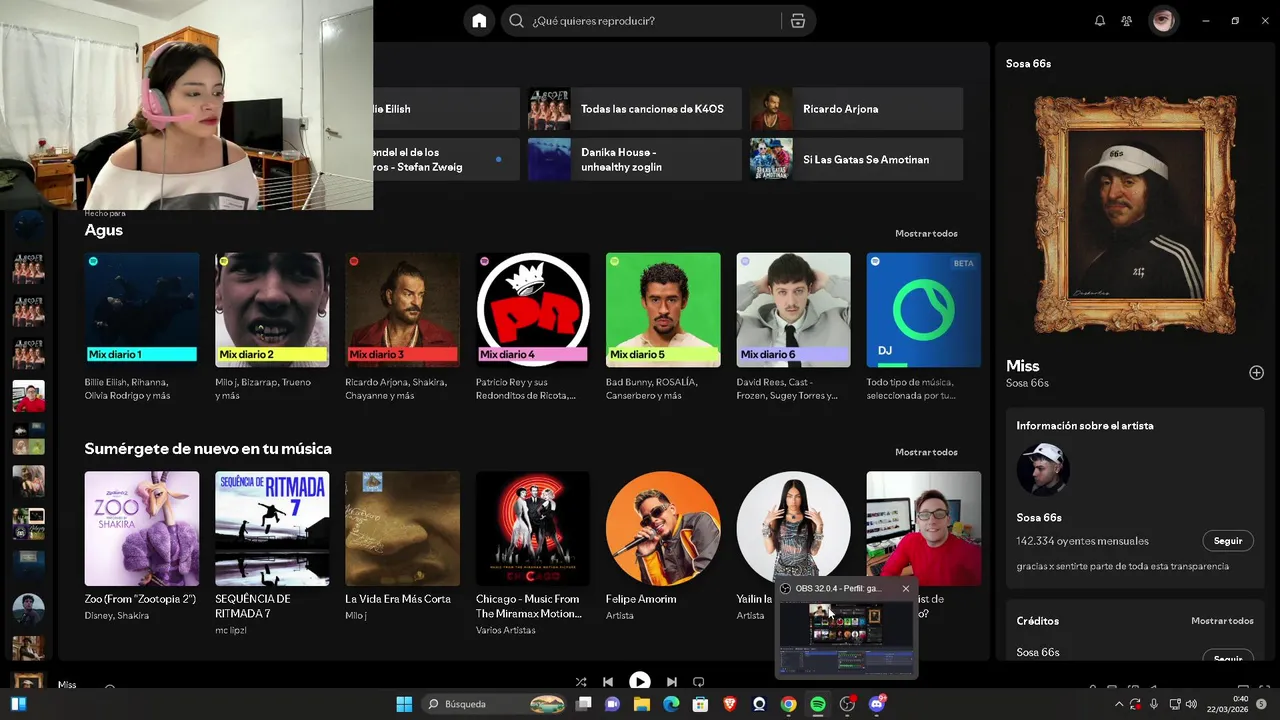
Task: Open Microsoft Edge from taskbar
Action: pyautogui.click(x=671, y=704)
